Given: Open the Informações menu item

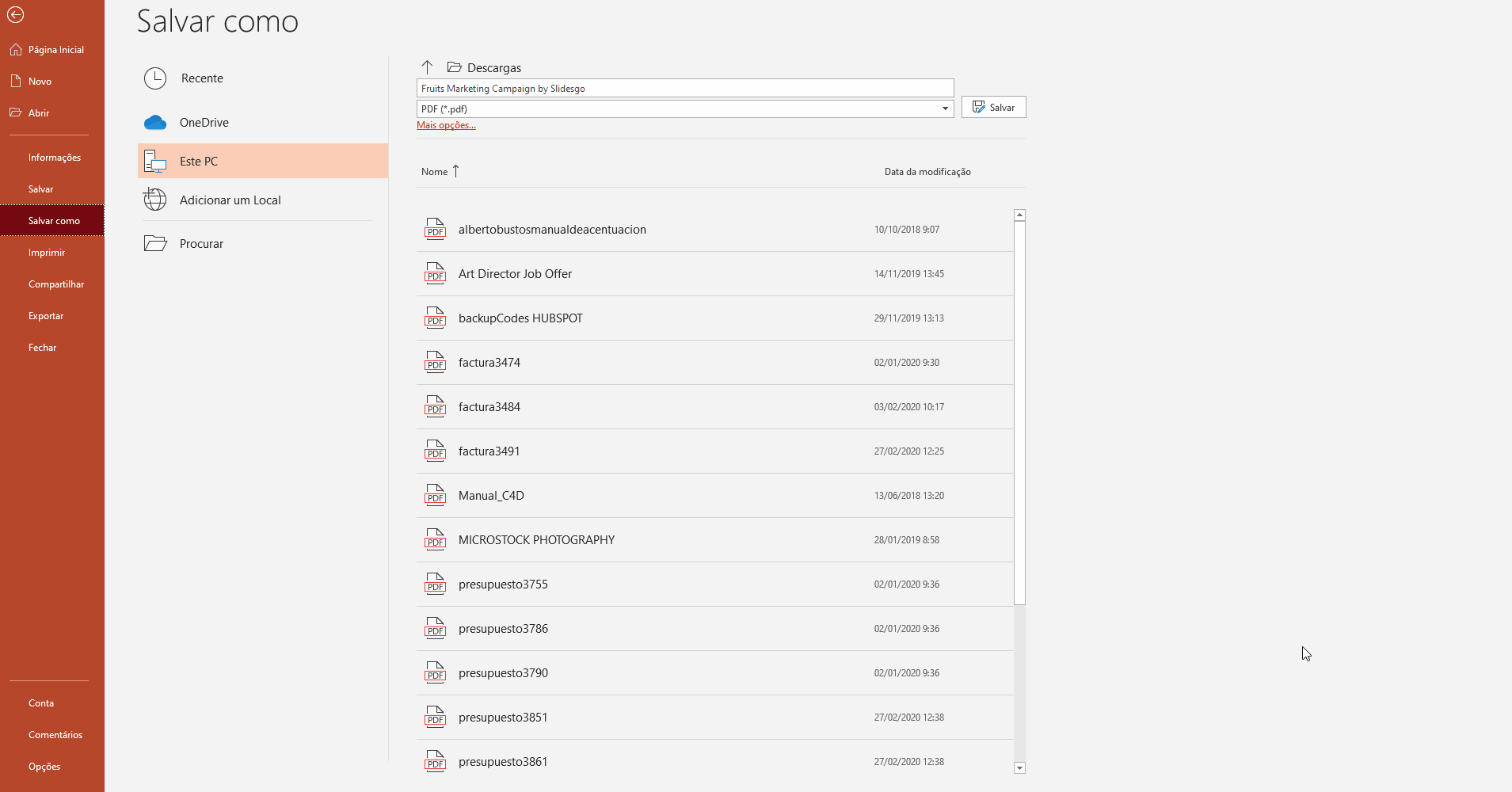Looking at the screenshot, I should (x=51, y=158).
